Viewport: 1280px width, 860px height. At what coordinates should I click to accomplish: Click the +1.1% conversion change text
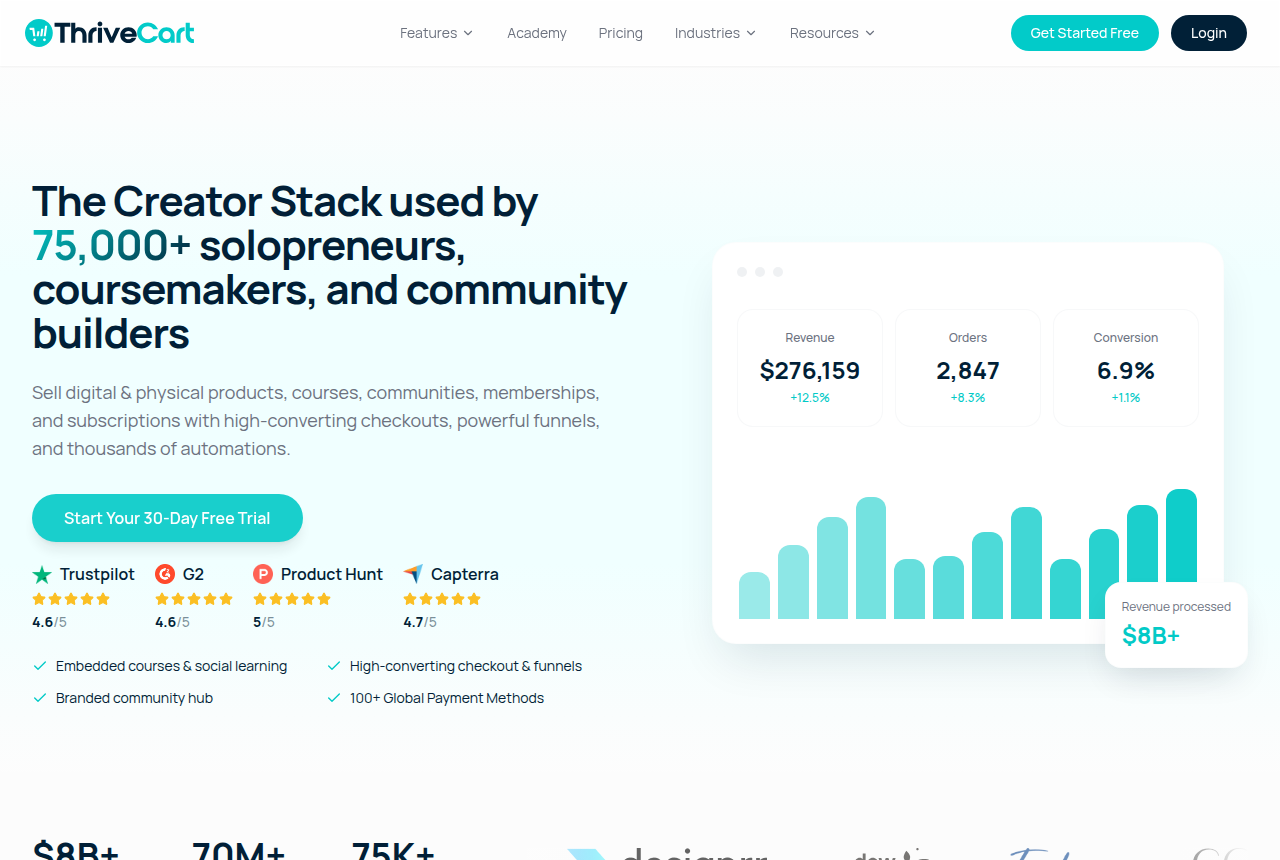pyautogui.click(x=1126, y=398)
